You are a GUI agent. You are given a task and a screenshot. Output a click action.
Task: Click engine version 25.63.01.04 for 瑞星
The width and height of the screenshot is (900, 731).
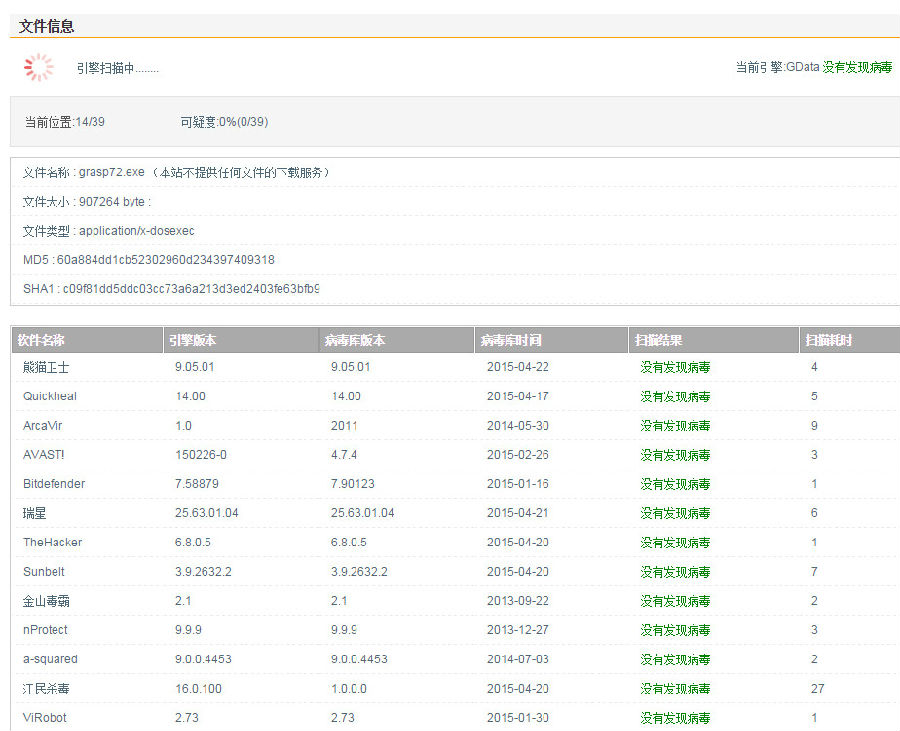(207, 513)
